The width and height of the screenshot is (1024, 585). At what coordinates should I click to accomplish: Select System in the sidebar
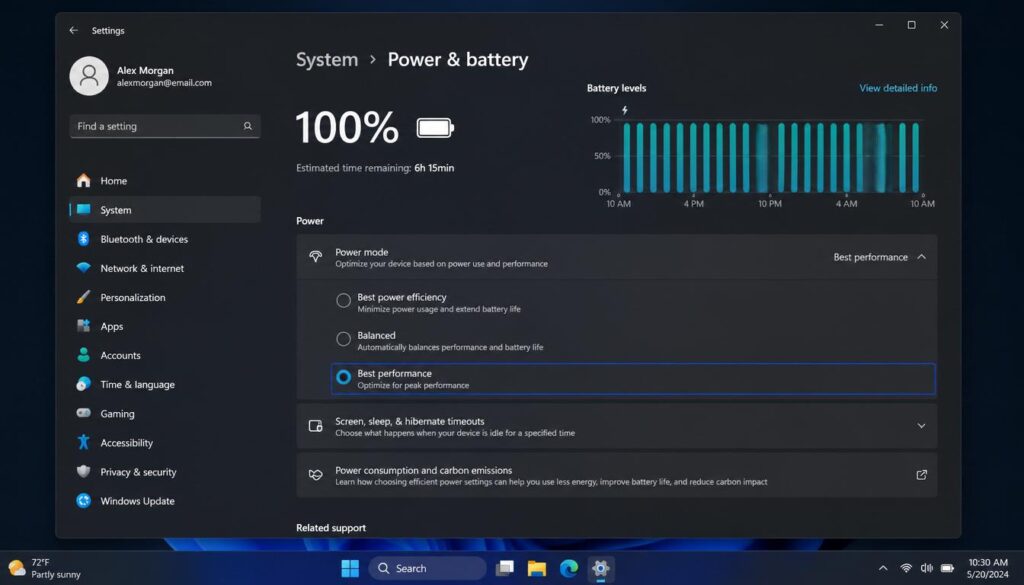pyautogui.click(x=165, y=210)
